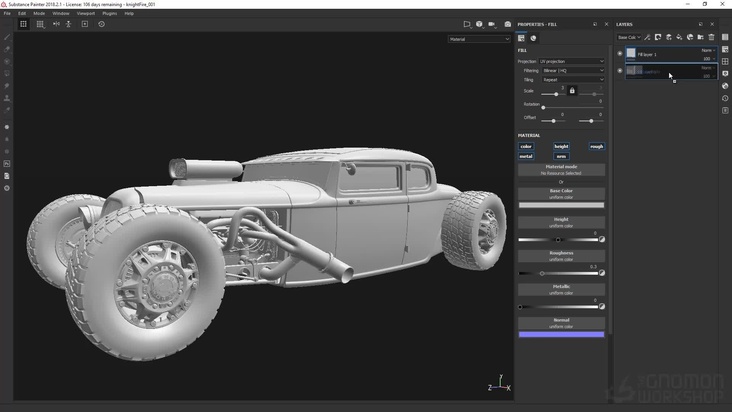The width and height of the screenshot is (732, 412).
Task: Click the Roughness uniform color button
Action: pos(561,256)
